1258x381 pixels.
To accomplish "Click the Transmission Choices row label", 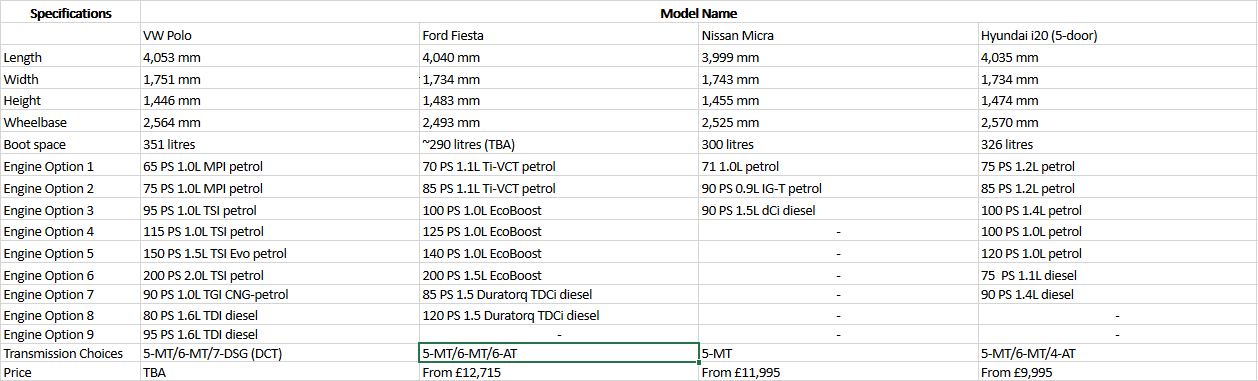I will [x=70, y=353].
